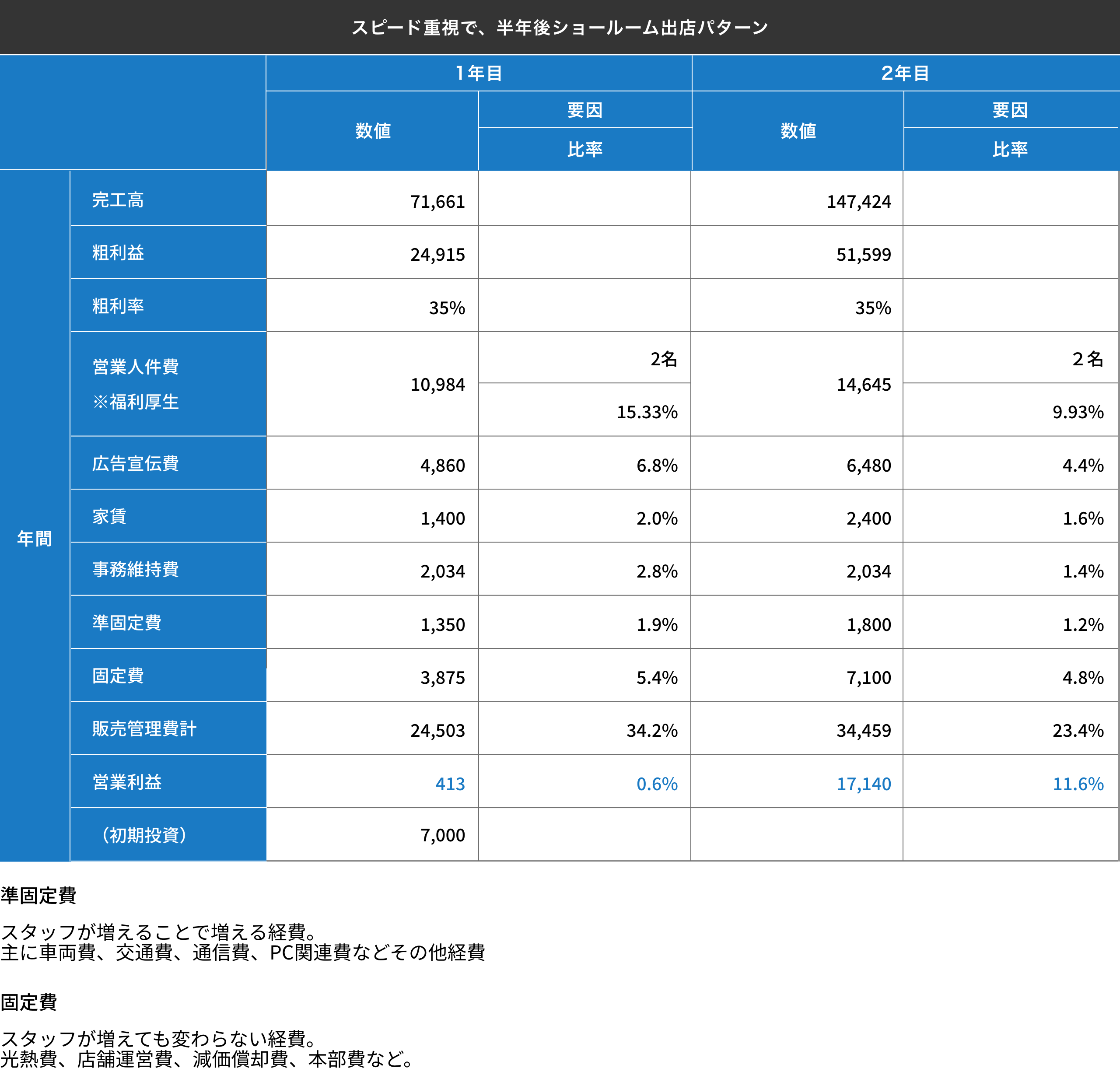This screenshot has height=1075, width=1120.
Task: Click the ratio 2.0%
Action: pos(657,518)
